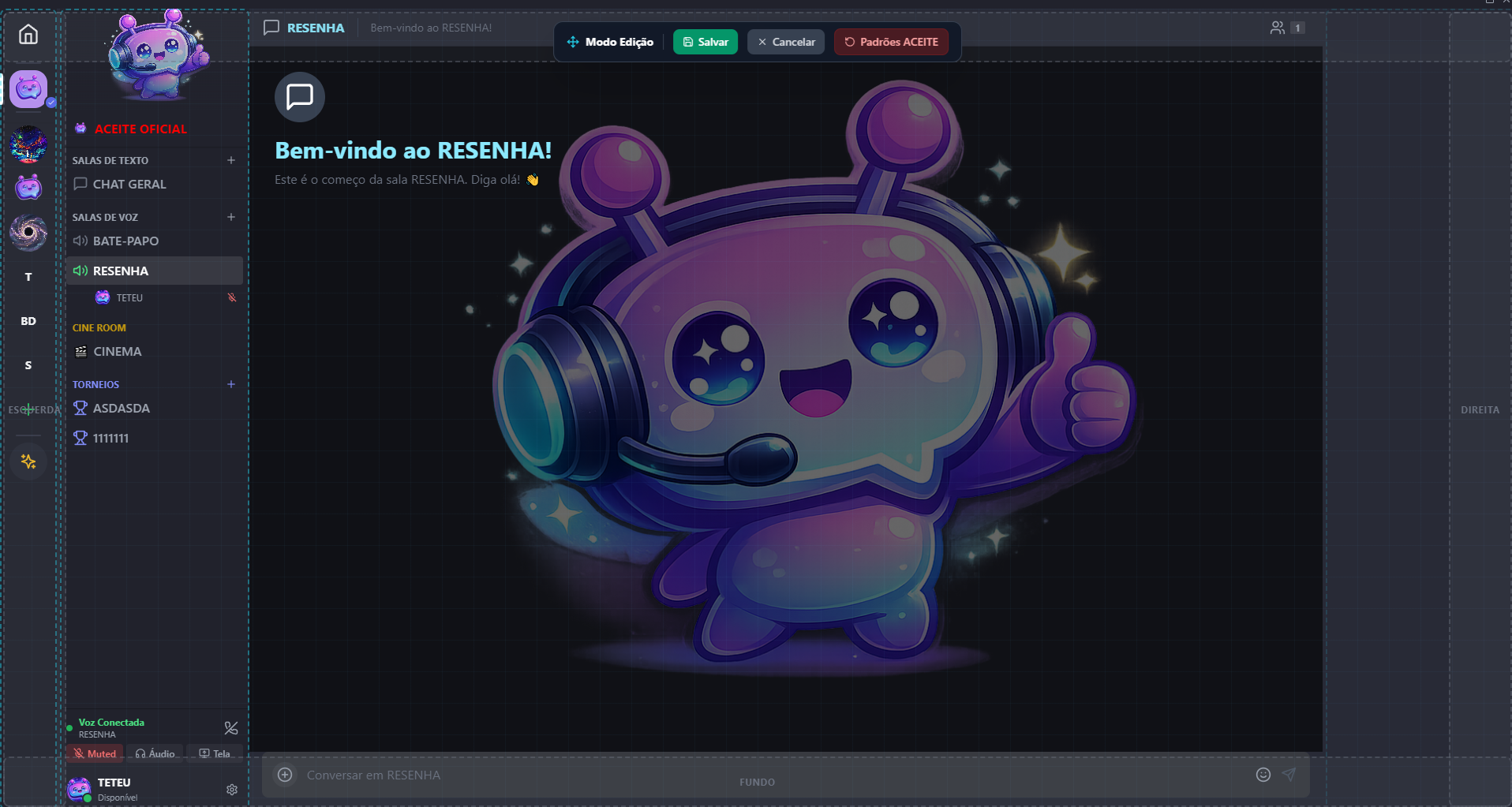
Task: Open user settings gear next to TETEU
Action: coord(232,790)
